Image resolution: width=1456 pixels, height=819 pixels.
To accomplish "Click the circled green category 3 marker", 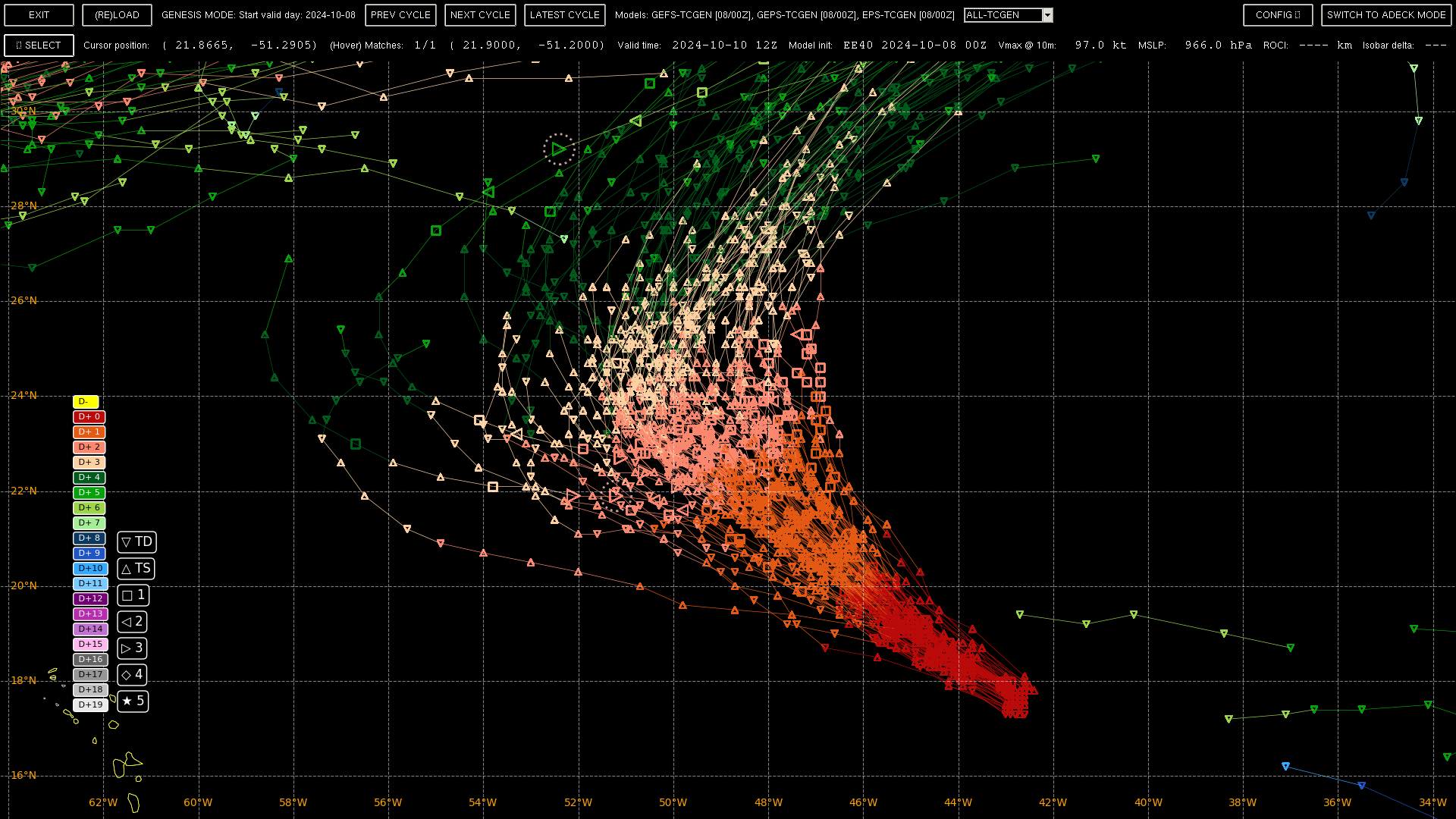I will [559, 149].
